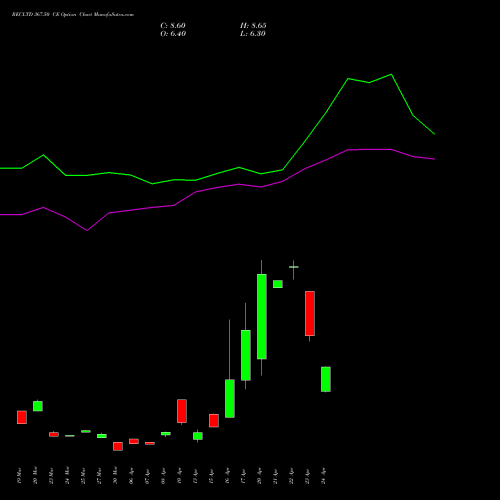Select the 16 Apr date label
Viewport: 500px width, 500px height.
coord(227,476)
